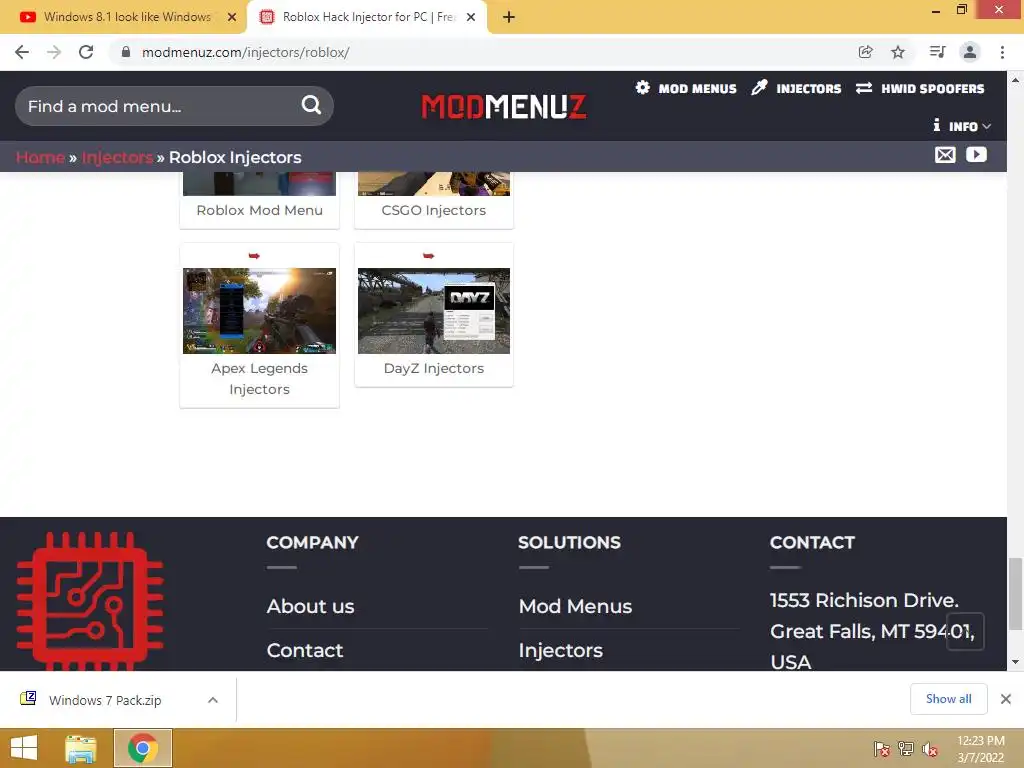Open Apex Legends Injectors text link
The image size is (1024, 768).
tap(259, 379)
